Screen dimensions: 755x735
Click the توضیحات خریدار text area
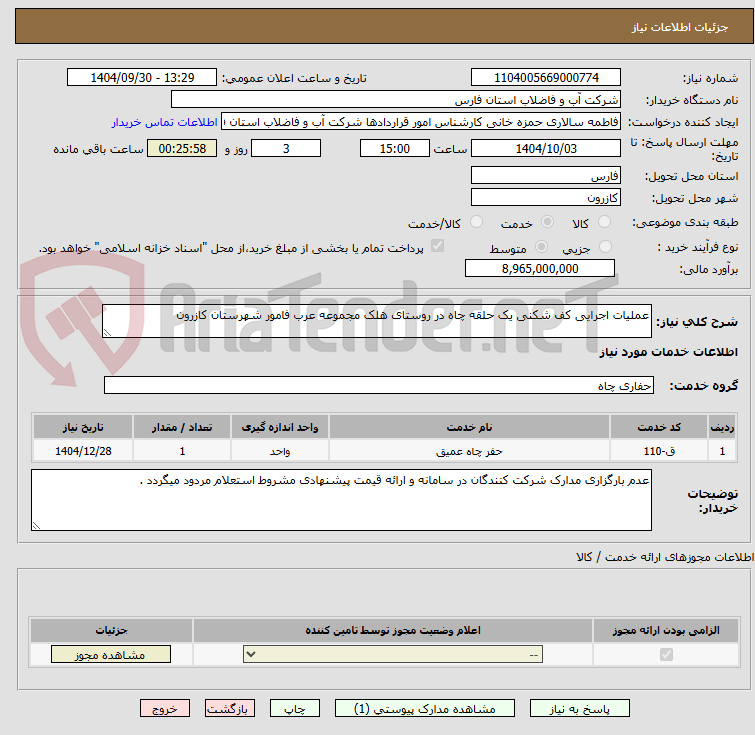(x=341, y=500)
